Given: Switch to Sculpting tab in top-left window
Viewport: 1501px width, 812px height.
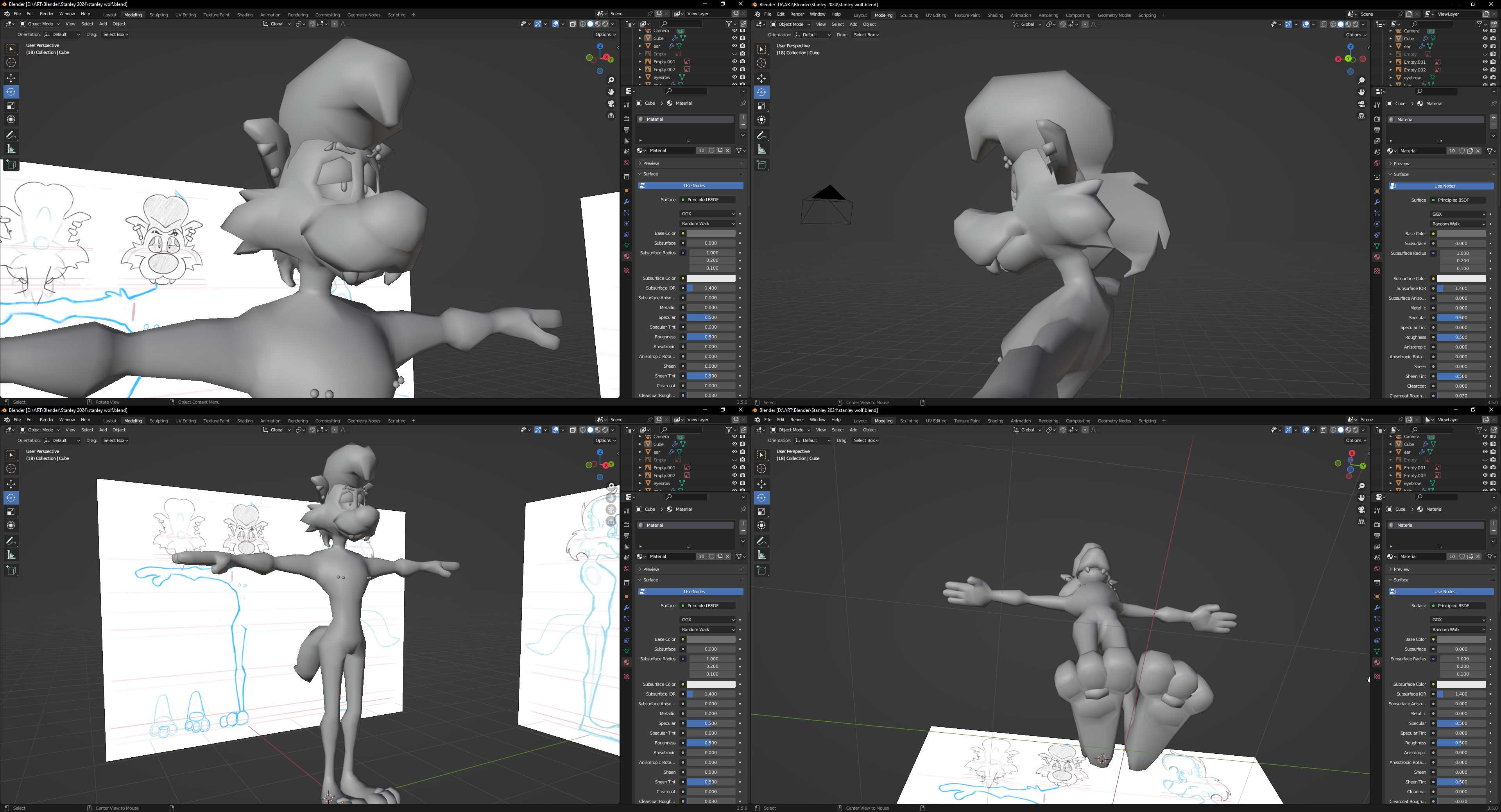Looking at the screenshot, I should click(158, 14).
